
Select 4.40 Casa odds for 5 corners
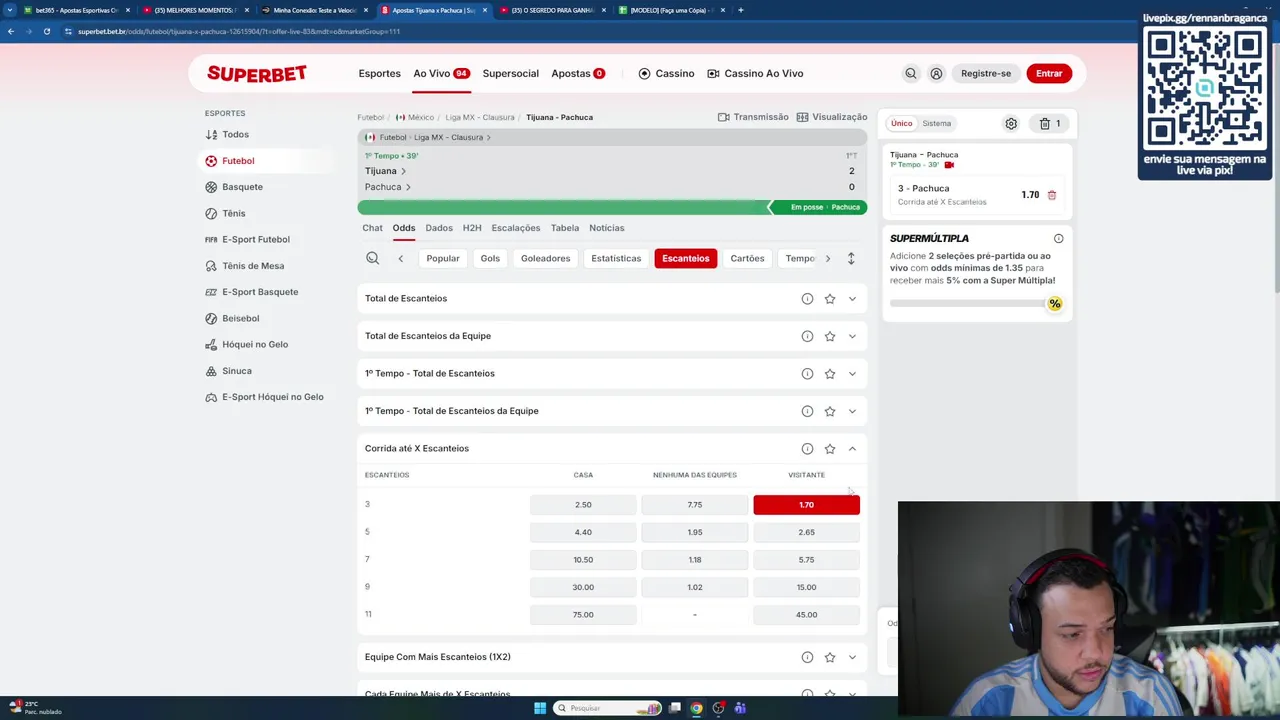(583, 532)
